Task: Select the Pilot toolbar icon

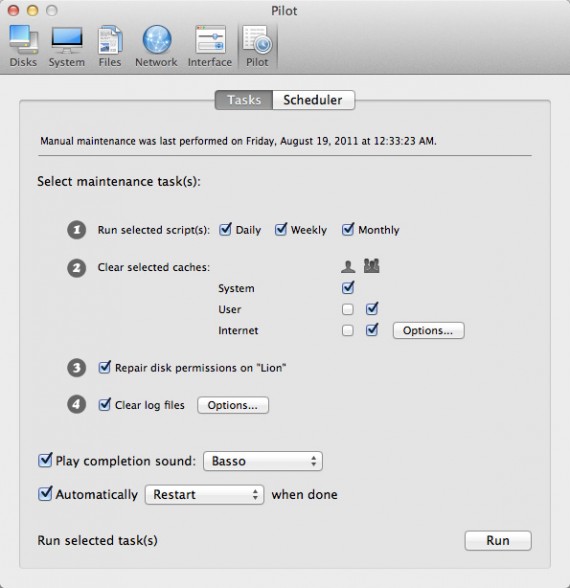Action: pos(257,46)
